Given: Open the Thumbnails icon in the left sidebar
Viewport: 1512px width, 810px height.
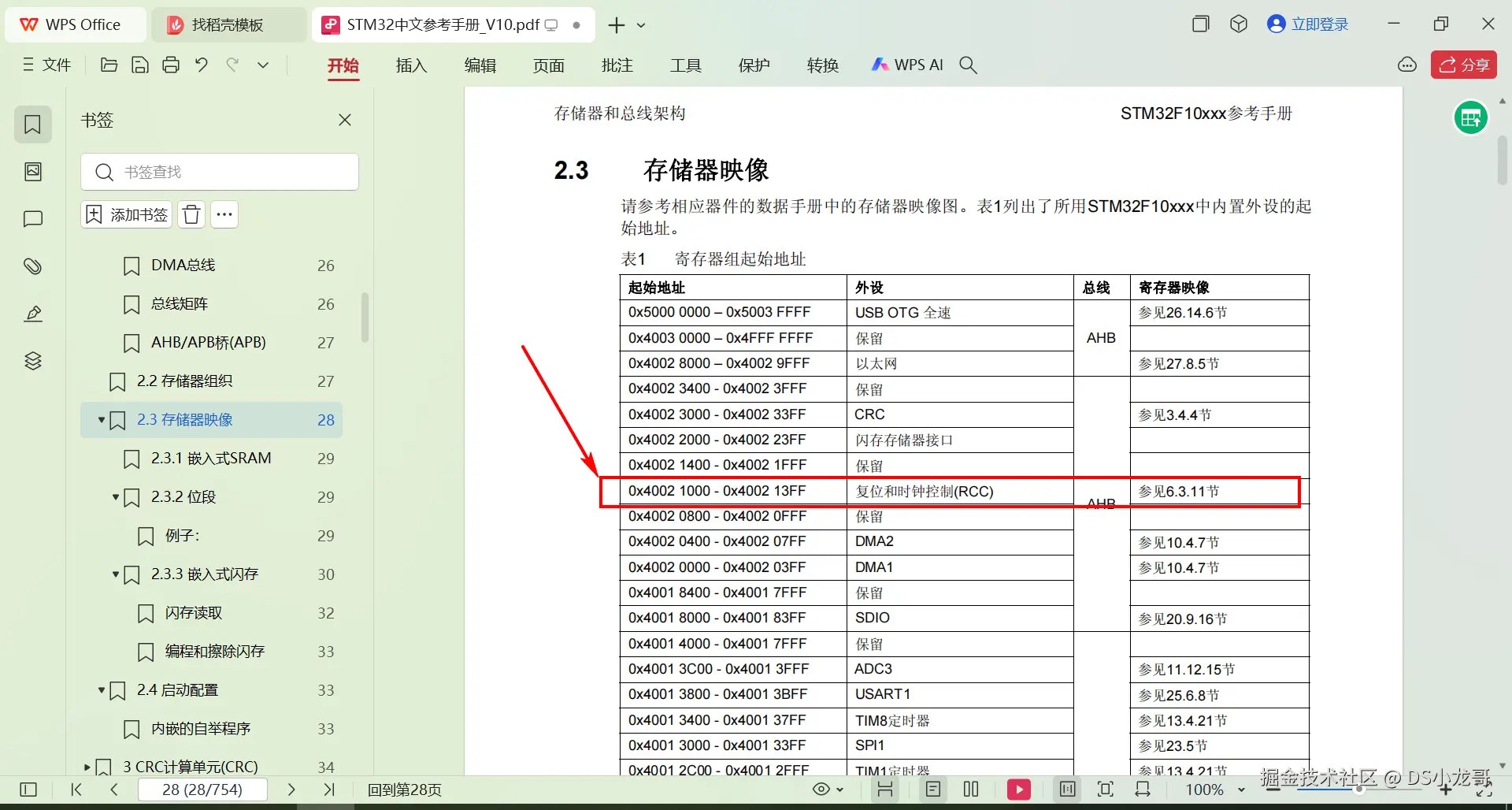Looking at the screenshot, I should click(x=33, y=172).
